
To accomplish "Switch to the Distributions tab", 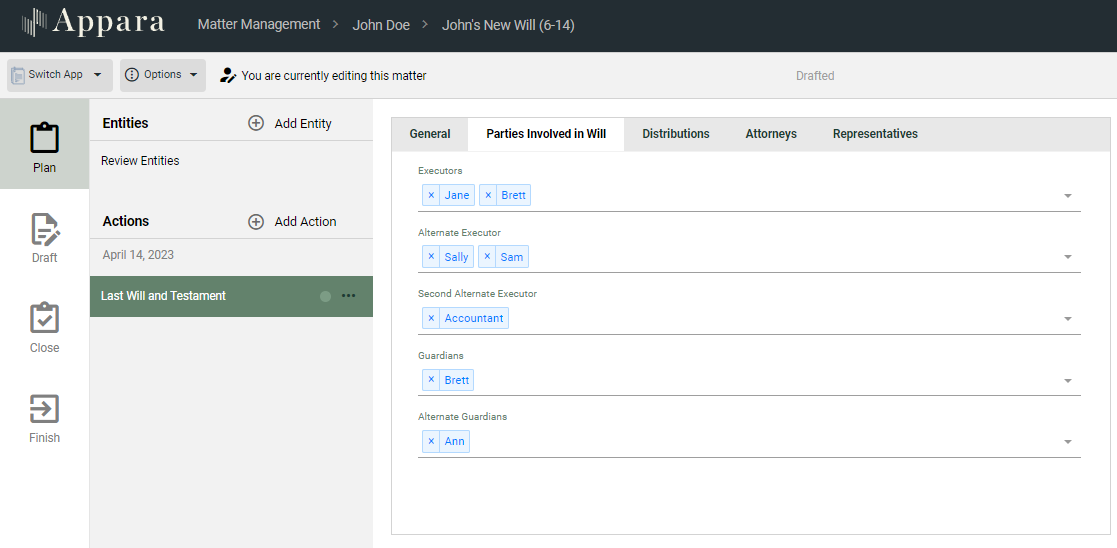I will [675, 134].
